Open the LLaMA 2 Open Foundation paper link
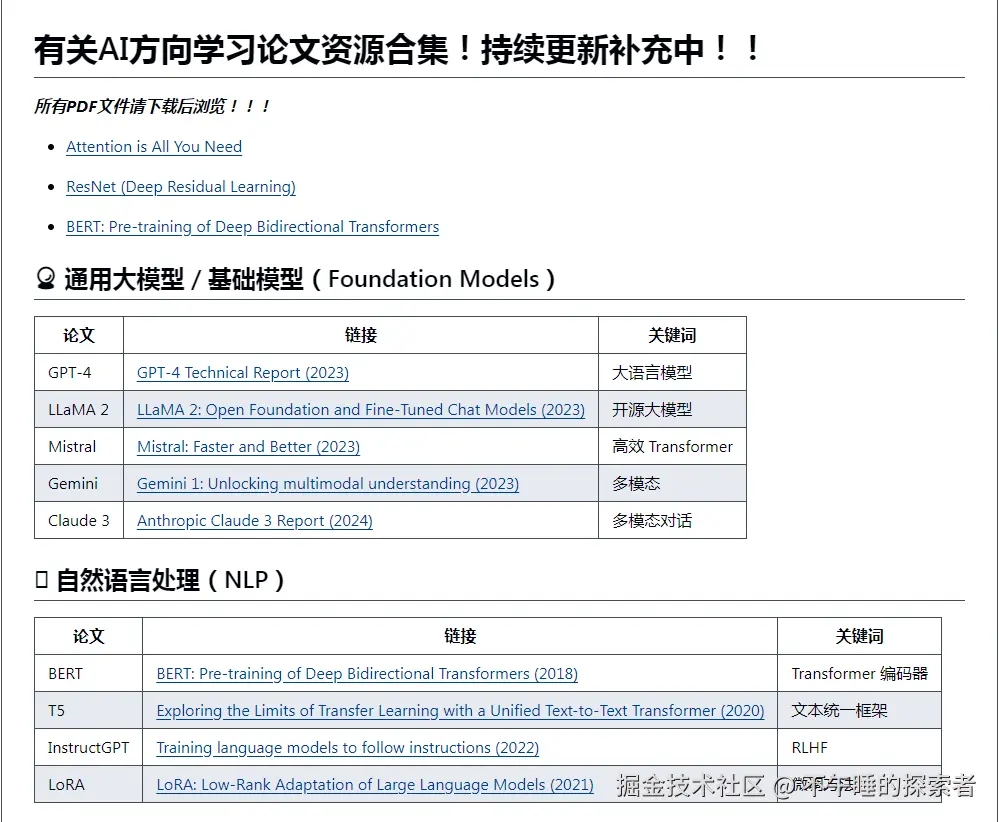The width and height of the screenshot is (999, 822). [x=360, y=409]
